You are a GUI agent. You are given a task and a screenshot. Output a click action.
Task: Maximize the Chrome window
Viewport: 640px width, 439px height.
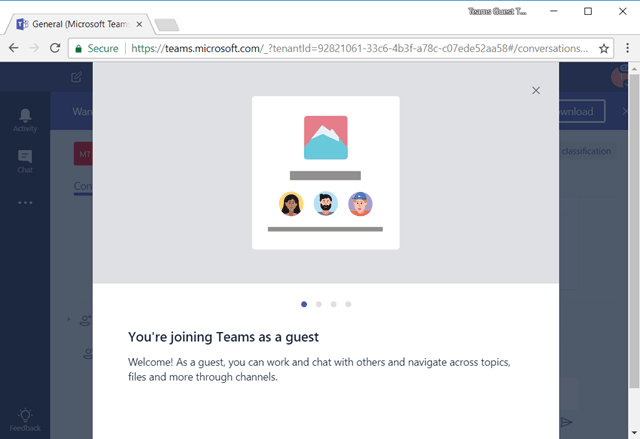click(588, 11)
